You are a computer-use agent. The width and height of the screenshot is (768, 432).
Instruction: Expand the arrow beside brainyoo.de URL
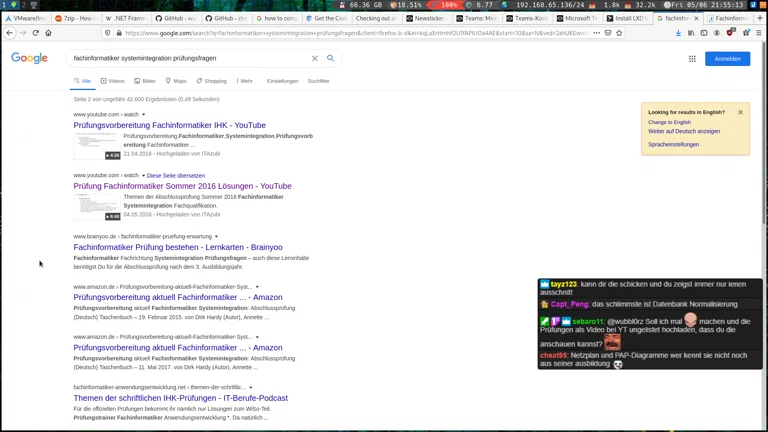(x=216, y=237)
